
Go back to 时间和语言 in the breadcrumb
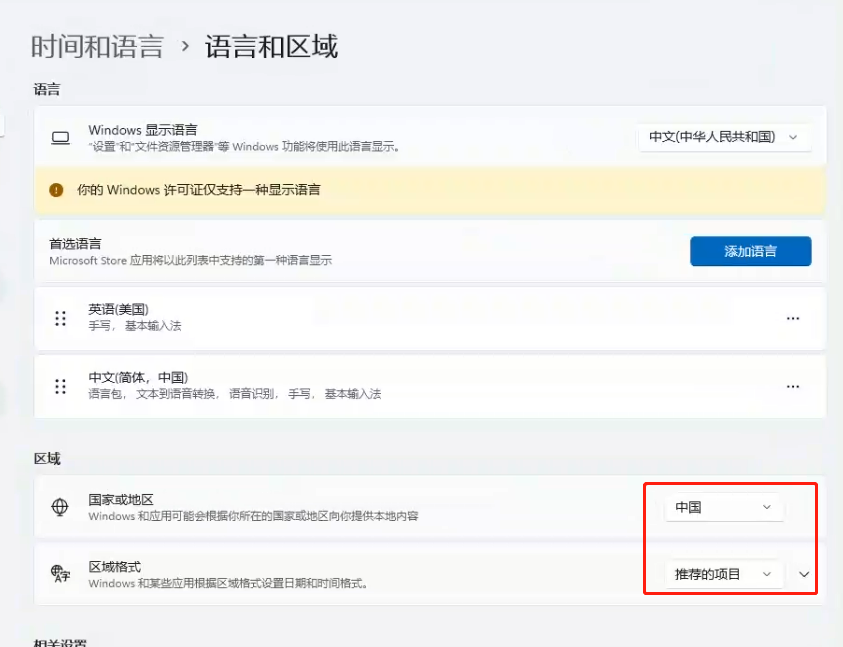[x=97, y=46]
